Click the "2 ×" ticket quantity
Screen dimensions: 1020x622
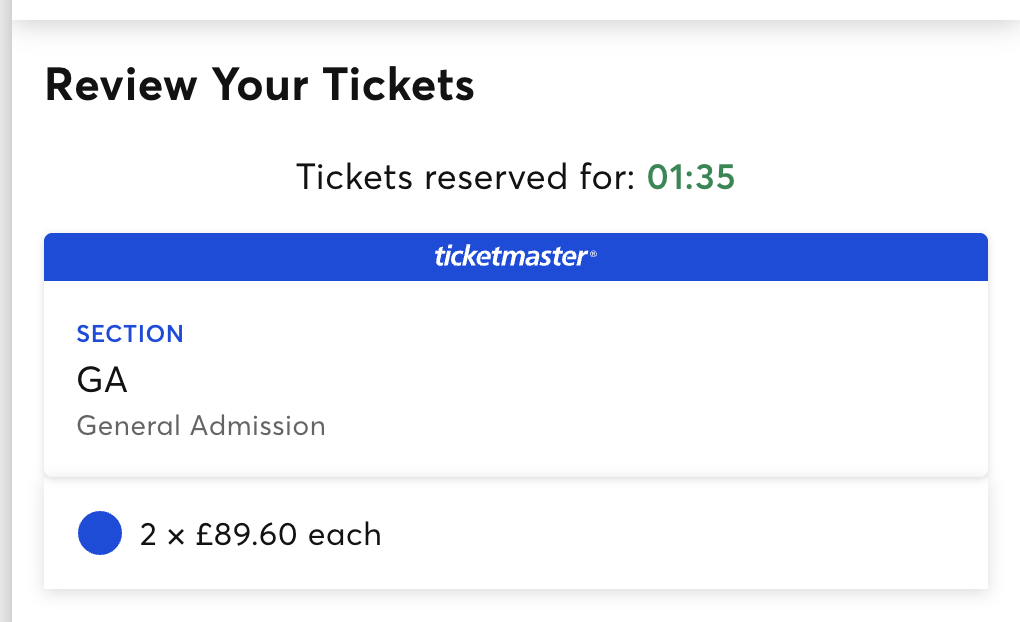[162, 535]
